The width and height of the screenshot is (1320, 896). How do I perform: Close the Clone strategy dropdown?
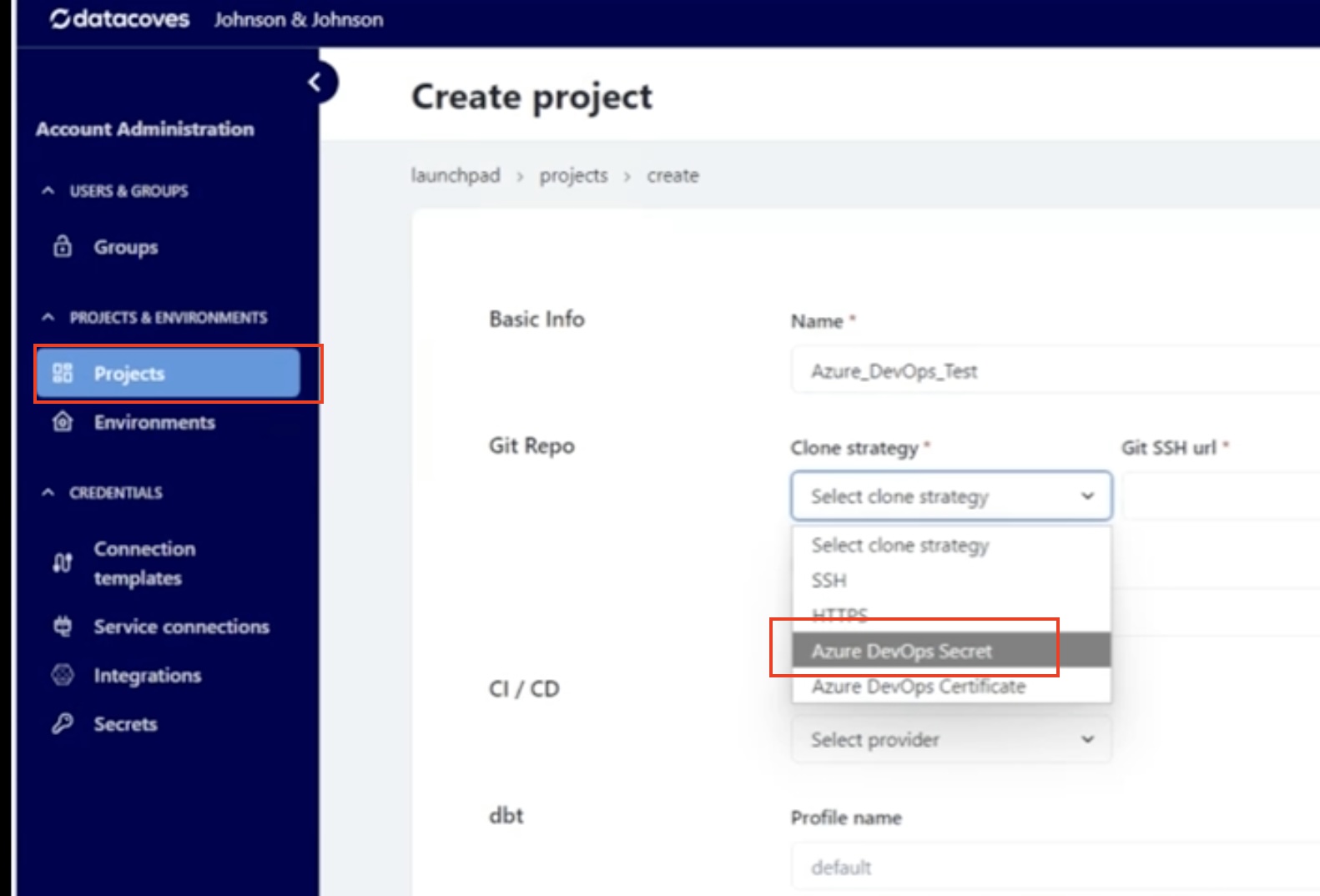pos(951,496)
